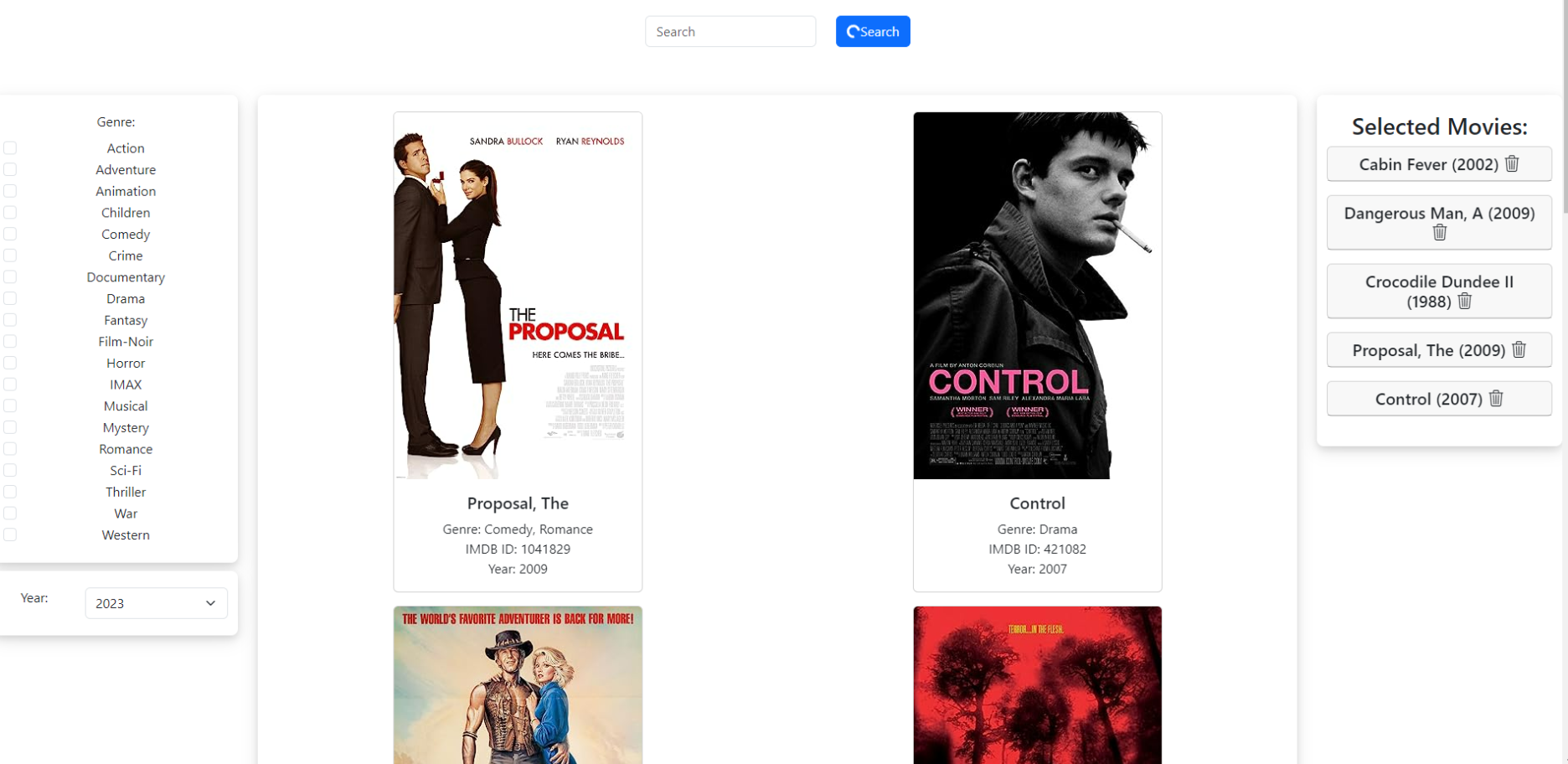Tick the Thriller genre checkbox
This screenshot has width=1568, height=764.
[x=10, y=492]
